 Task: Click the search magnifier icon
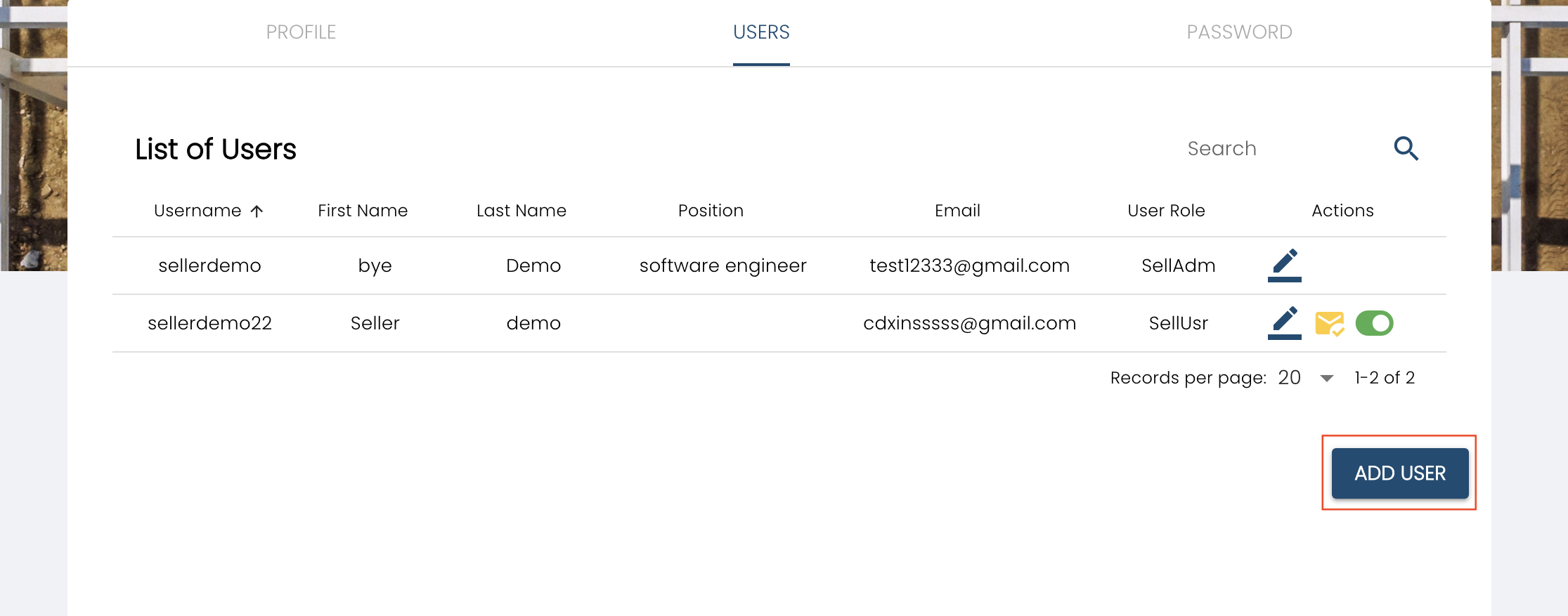click(x=1406, y=148)
